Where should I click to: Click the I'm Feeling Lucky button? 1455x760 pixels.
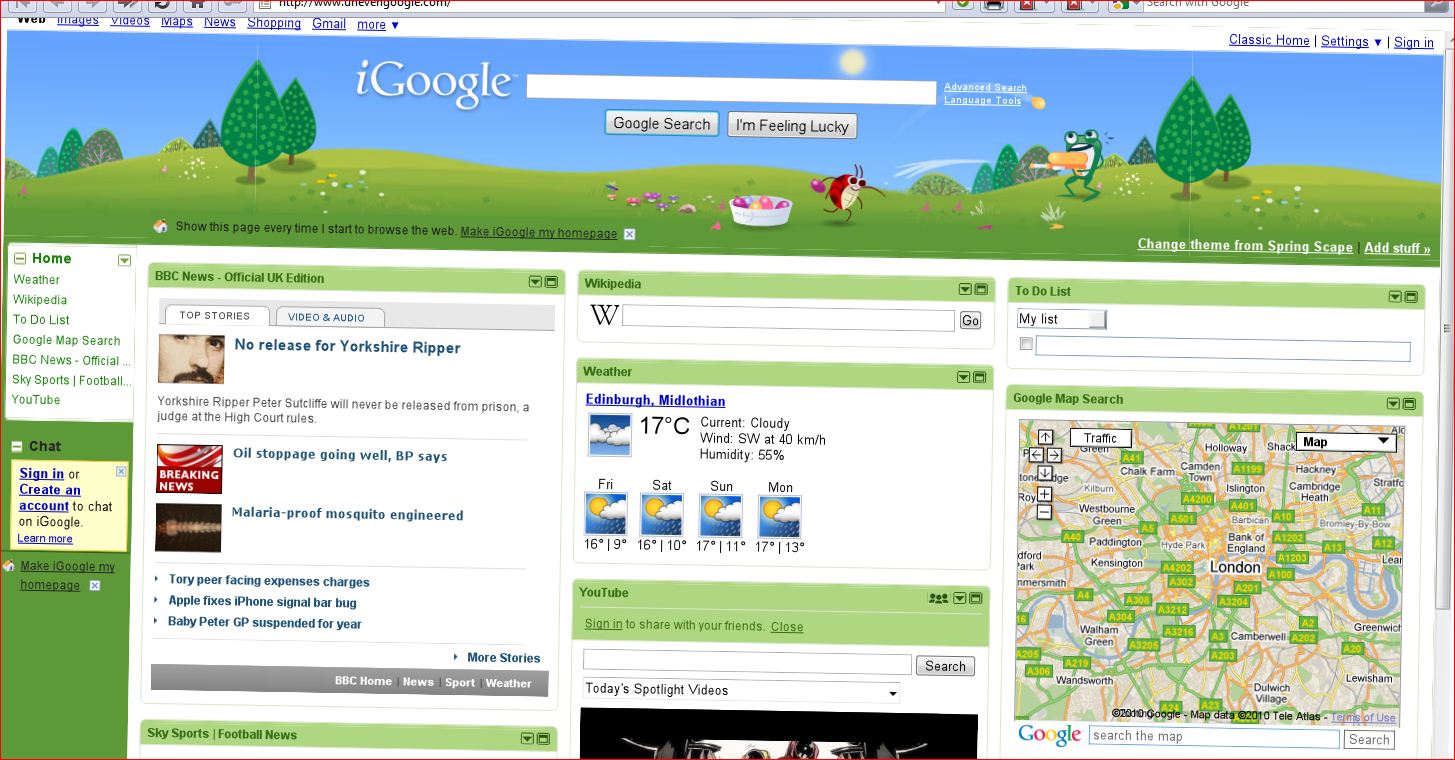click(x=792, y=126)
